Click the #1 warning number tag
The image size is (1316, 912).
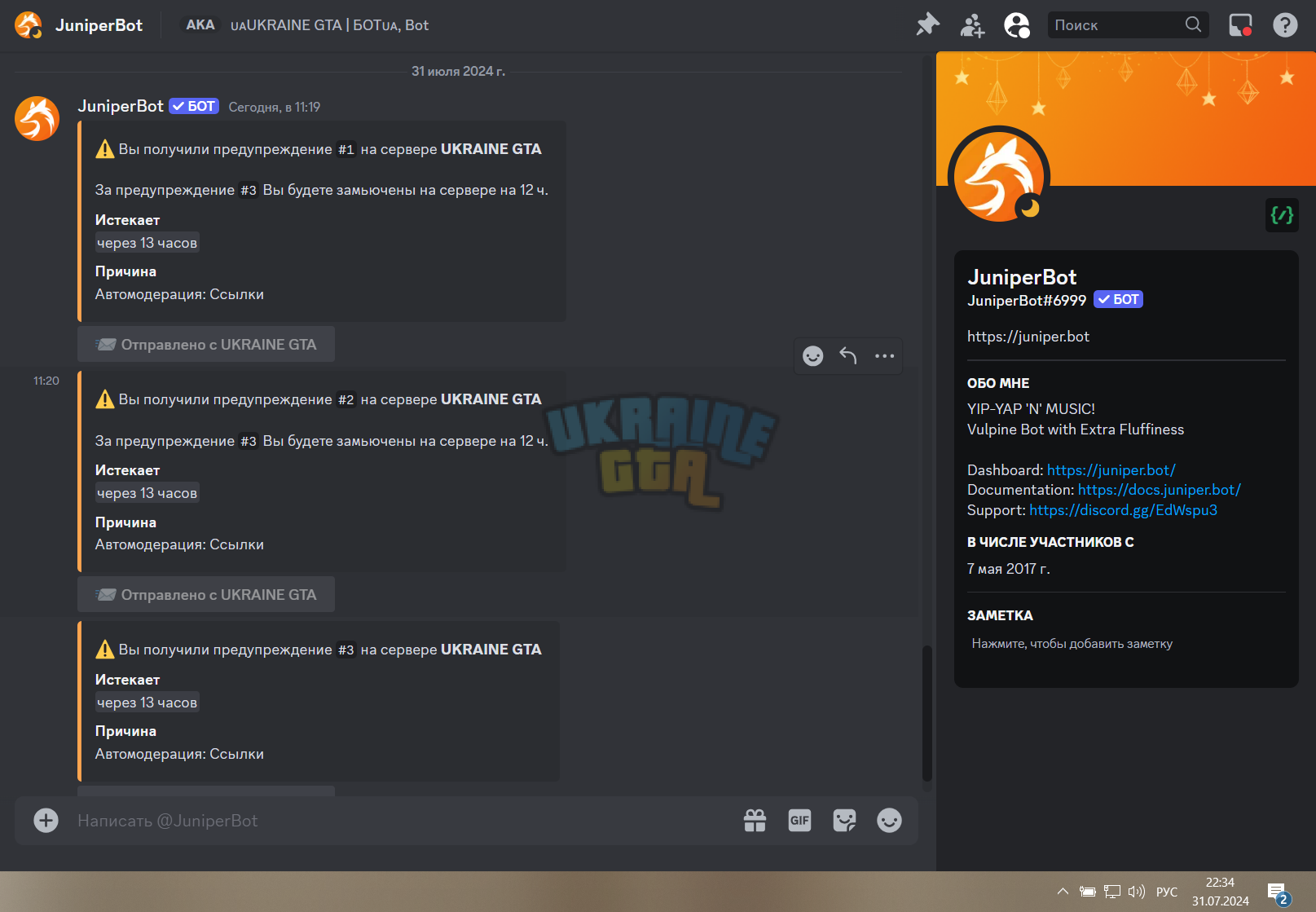(x=346, y=149)
